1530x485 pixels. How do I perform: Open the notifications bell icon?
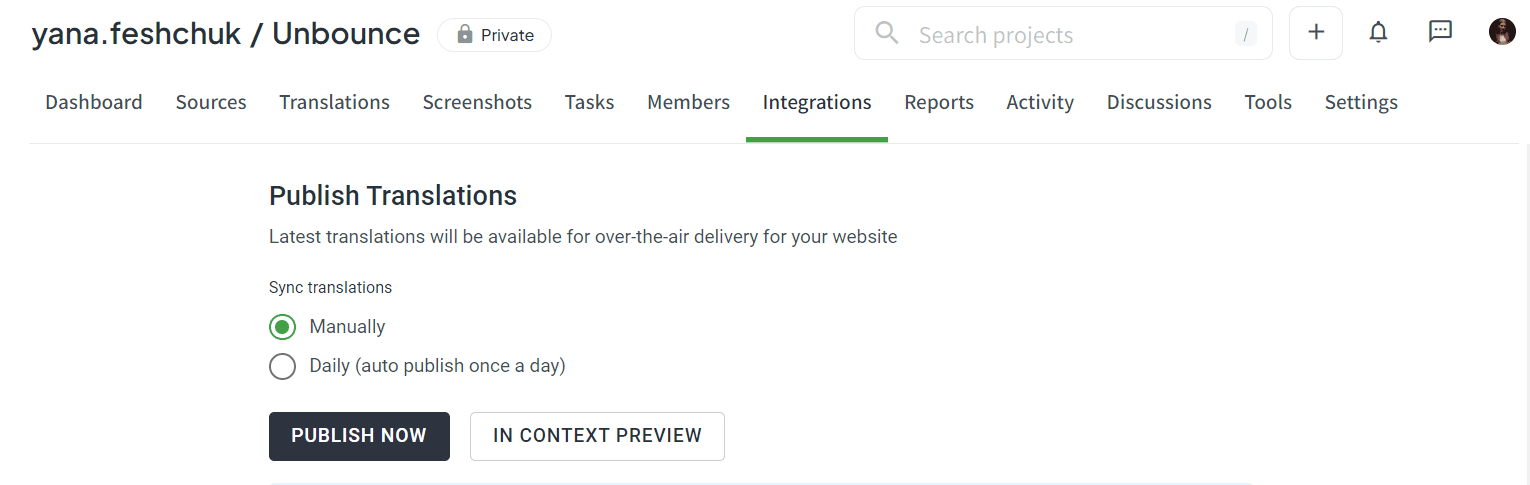[1378, 33]
